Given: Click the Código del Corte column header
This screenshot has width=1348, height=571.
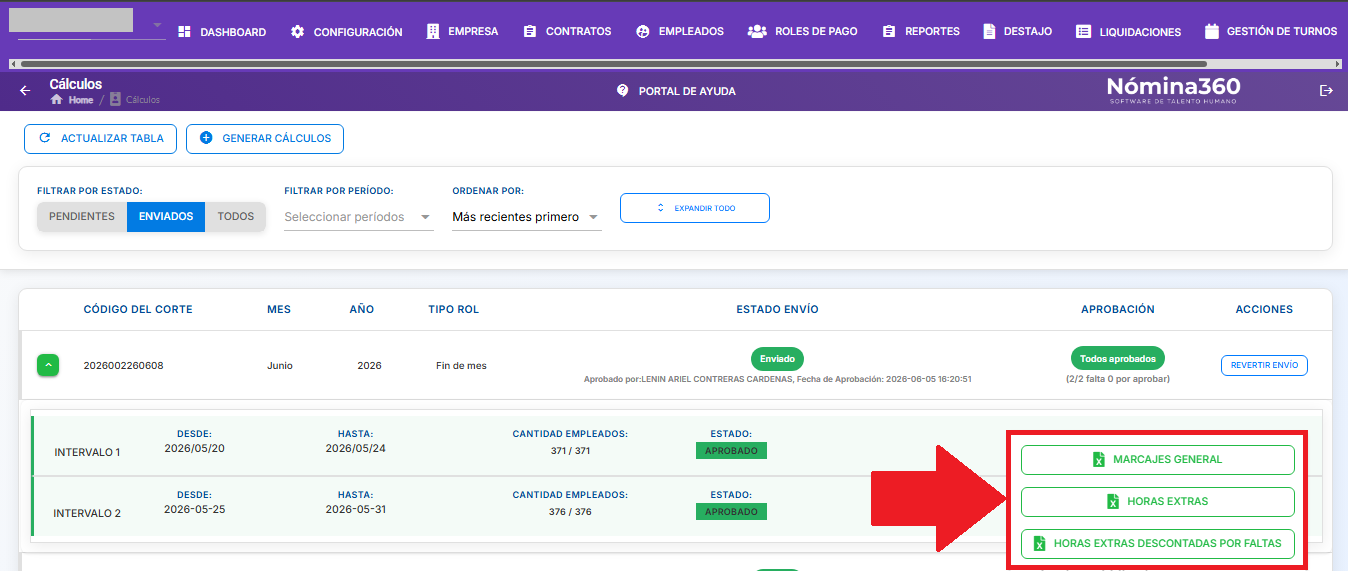Looking at the screenshot, I should [138, 309].
